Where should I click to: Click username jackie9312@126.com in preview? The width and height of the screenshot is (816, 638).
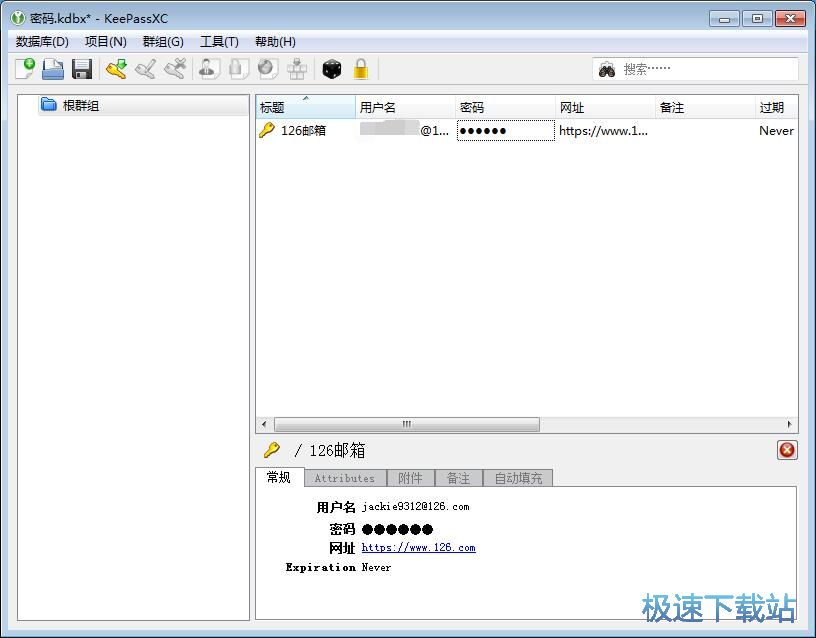coord(415,506)
